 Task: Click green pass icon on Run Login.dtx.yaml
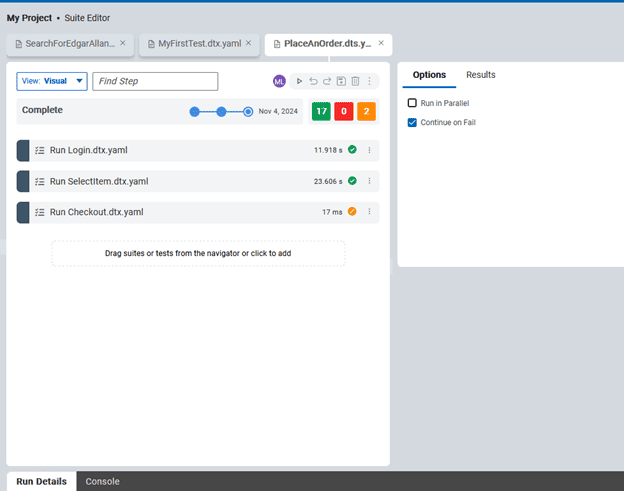(352, 150)
